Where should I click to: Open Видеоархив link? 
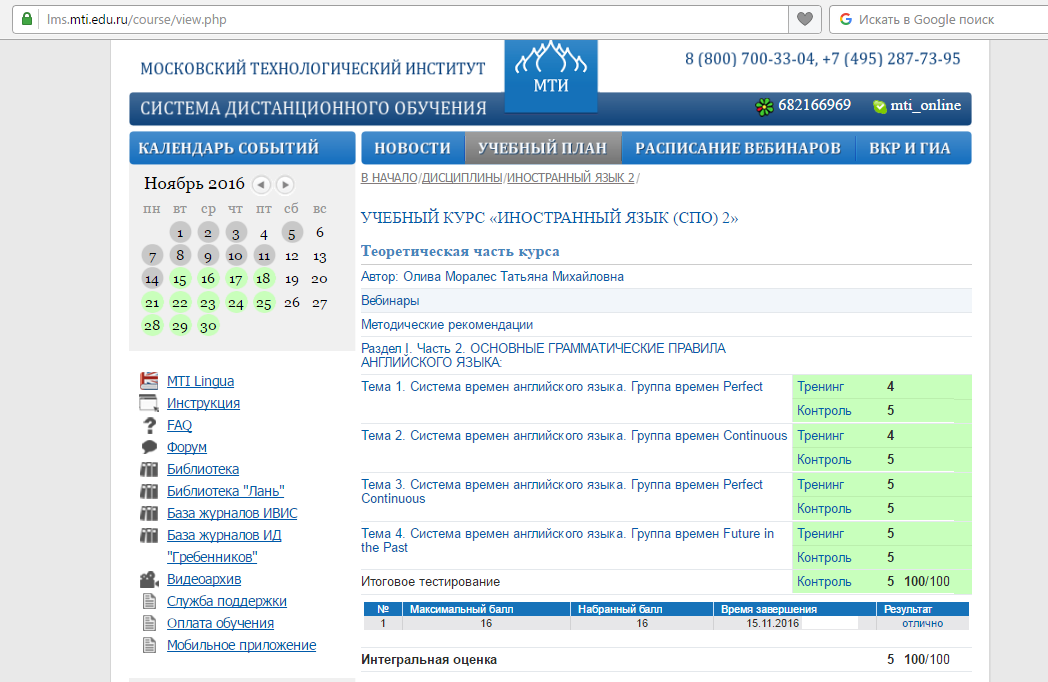(x=204, y=580)
